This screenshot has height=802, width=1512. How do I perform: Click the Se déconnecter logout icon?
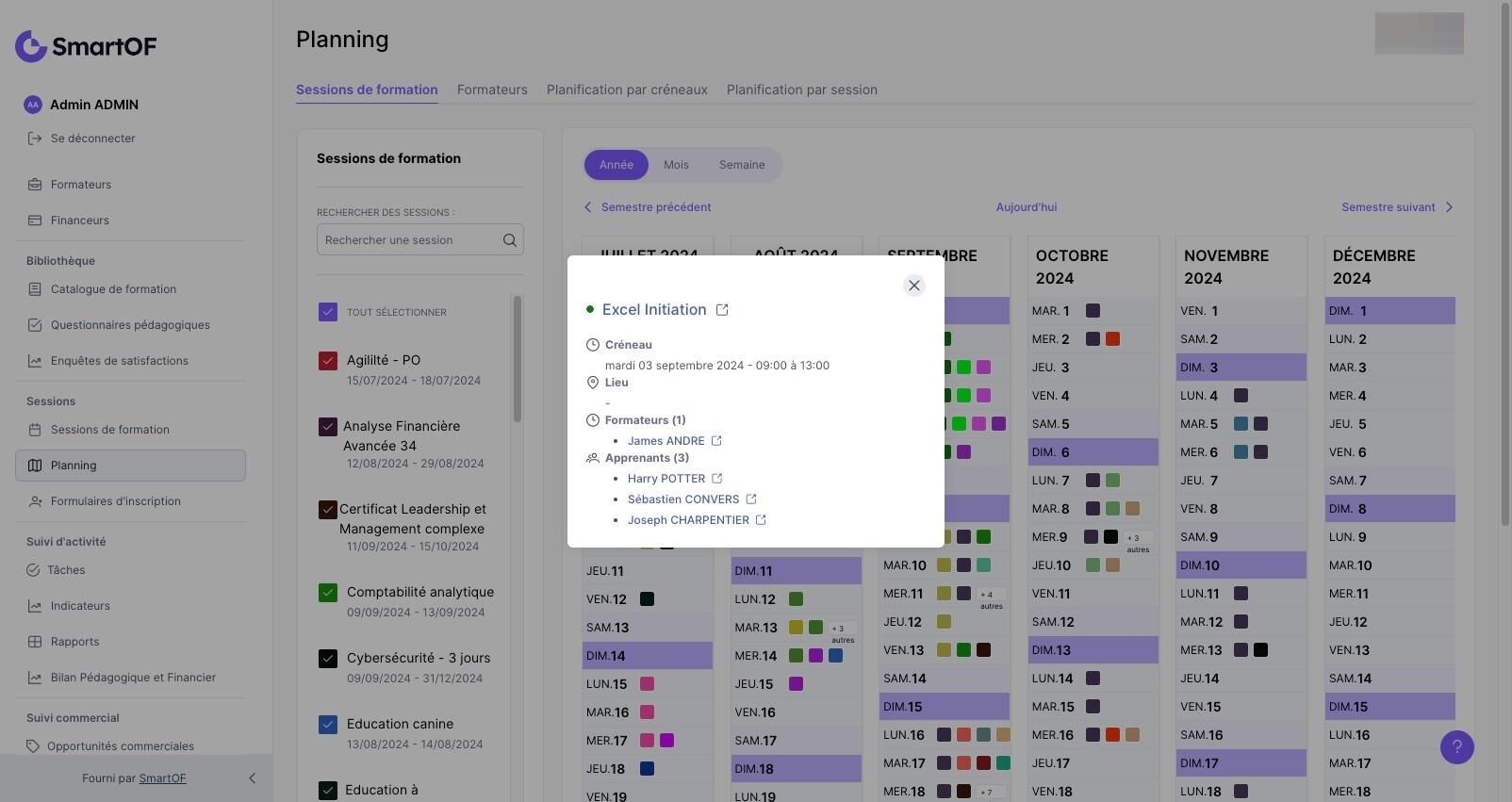pos(35,139)
